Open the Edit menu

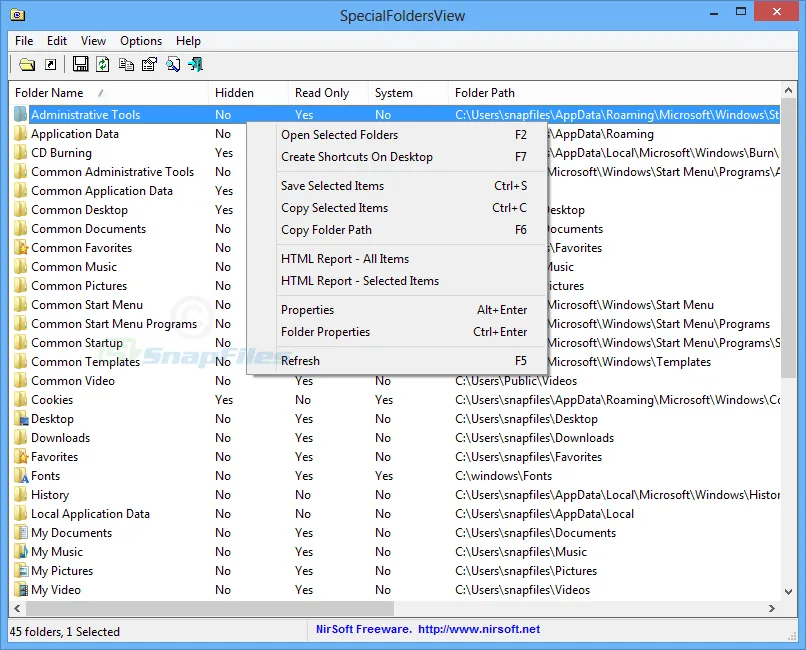(x=57, y=41)
